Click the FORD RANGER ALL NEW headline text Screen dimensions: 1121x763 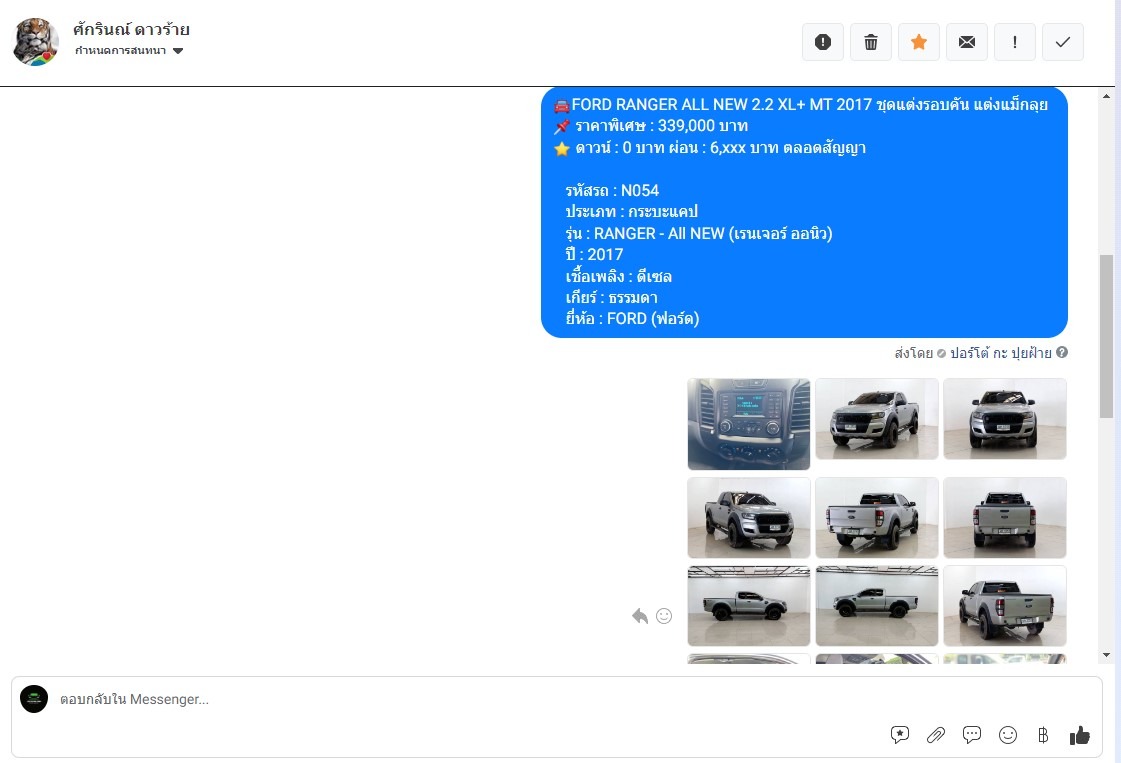809,104
